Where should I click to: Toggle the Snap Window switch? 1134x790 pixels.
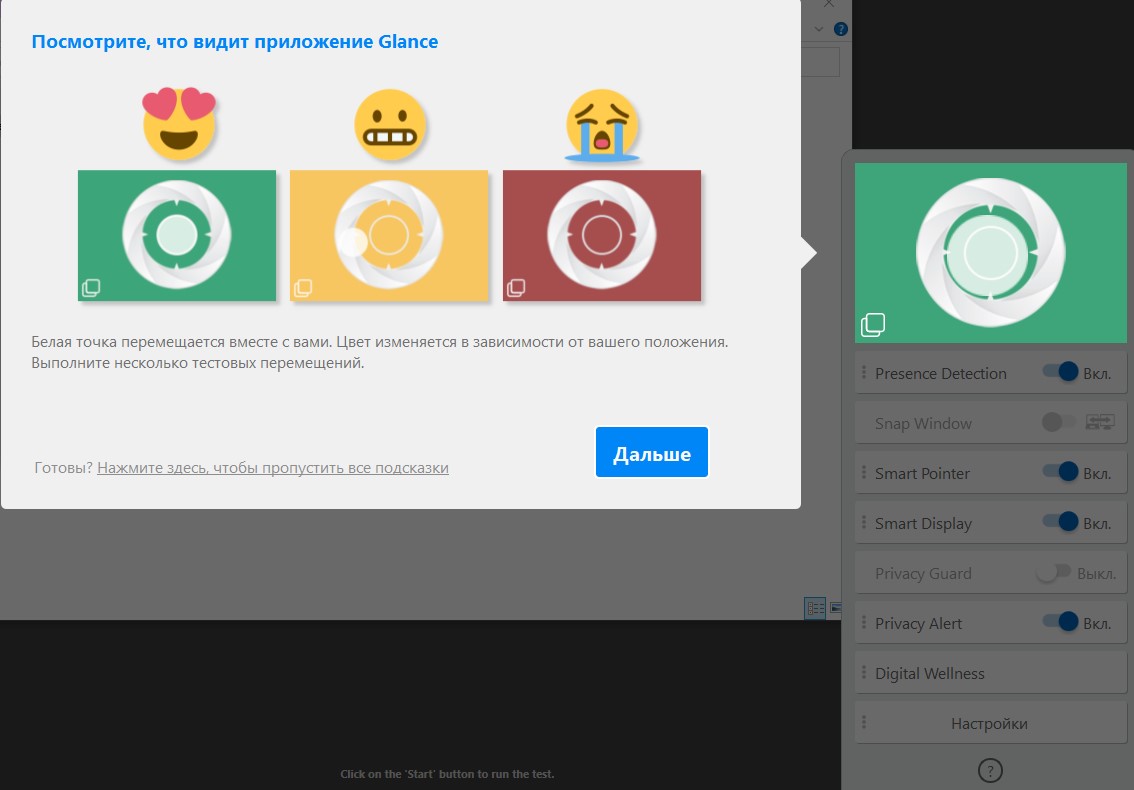[x=1059, y=422]
